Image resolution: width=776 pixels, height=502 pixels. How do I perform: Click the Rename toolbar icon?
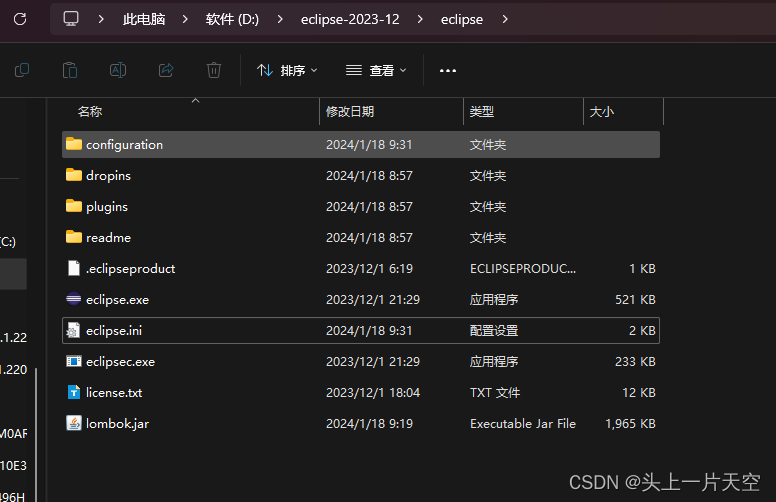tap(118, 70)
